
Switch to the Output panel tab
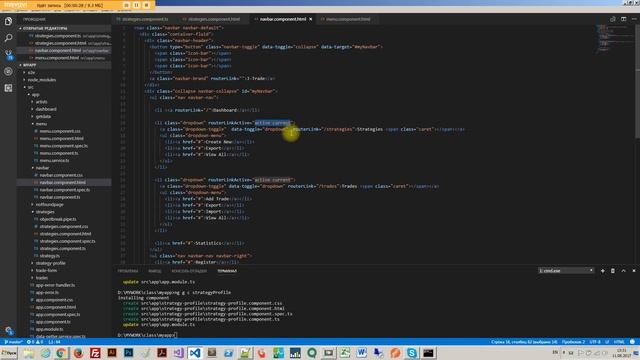click(155, 271)
